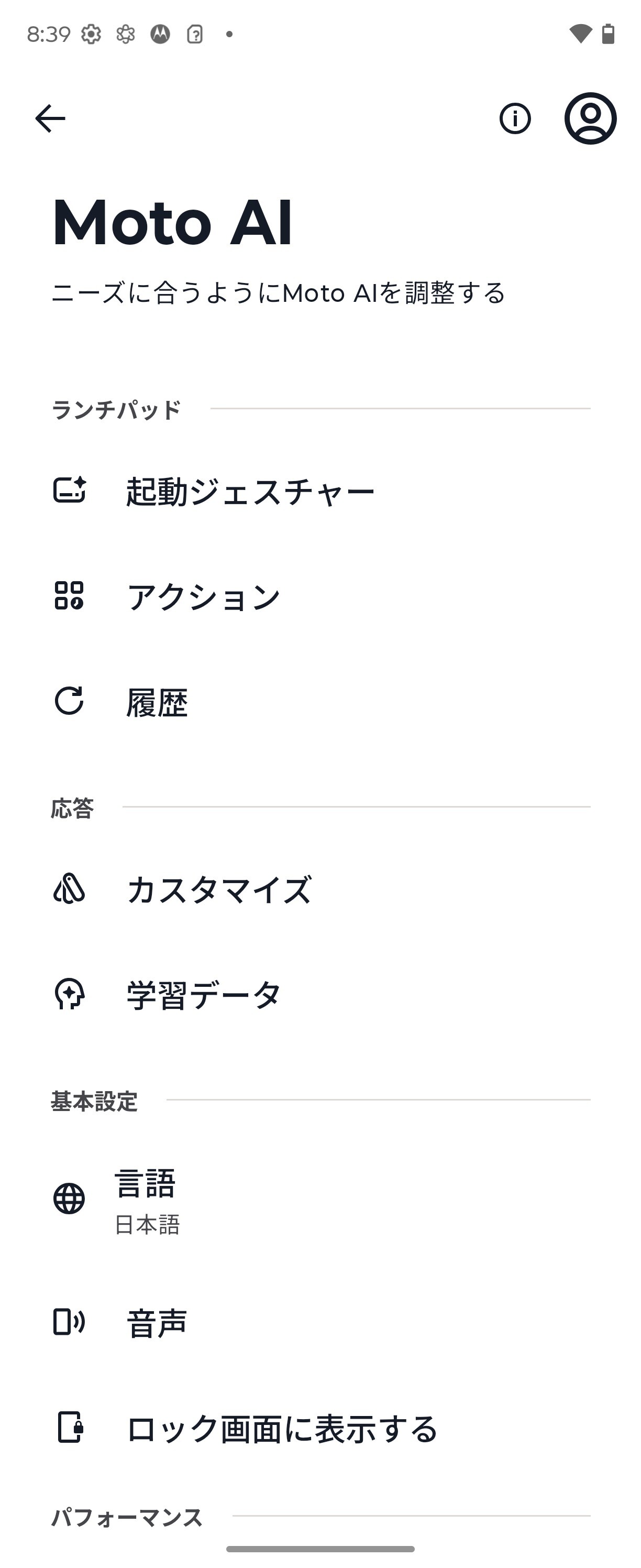
Task: Tap the 言語 globe icon
Action: click(x=69, y=1199)
